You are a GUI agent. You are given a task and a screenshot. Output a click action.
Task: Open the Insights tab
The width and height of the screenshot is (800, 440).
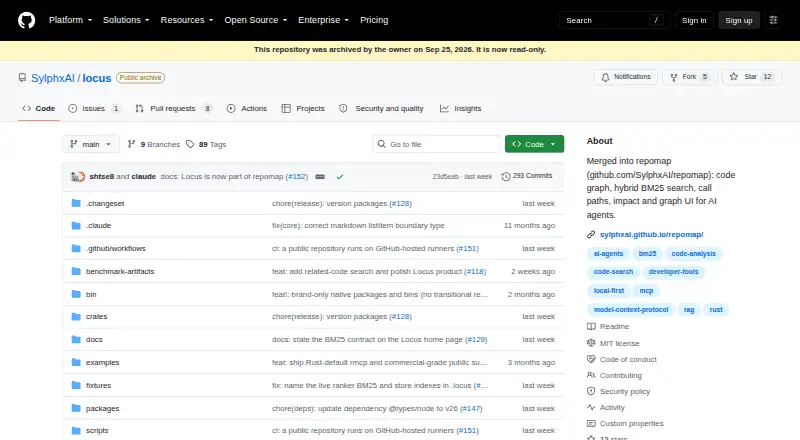(461, 108)
